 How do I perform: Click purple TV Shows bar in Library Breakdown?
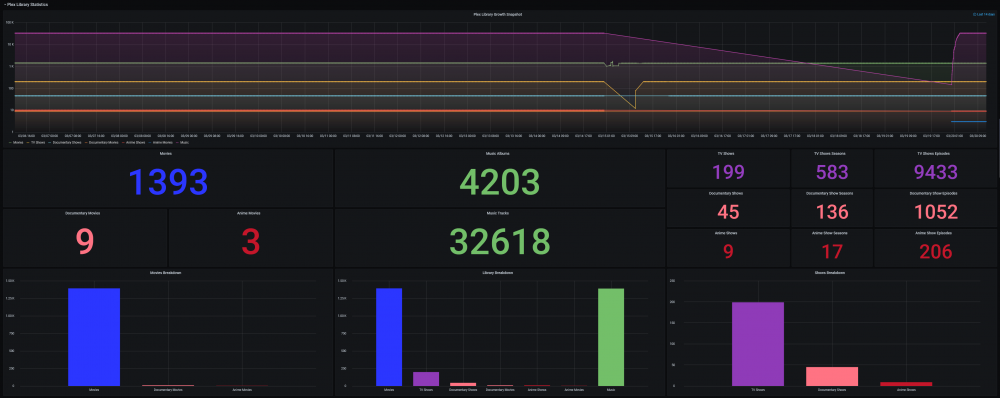(426, 379)
